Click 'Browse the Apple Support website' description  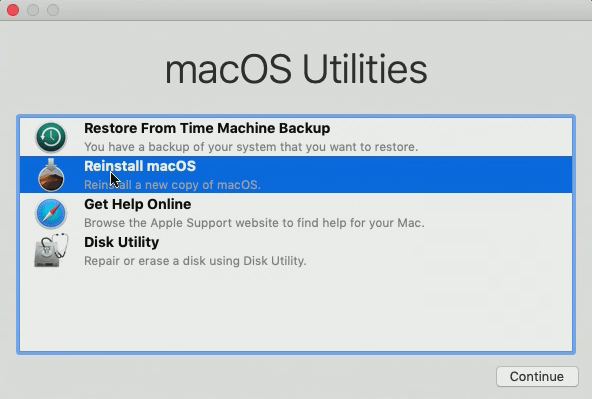pyautogui.click(x=254, y=223)
